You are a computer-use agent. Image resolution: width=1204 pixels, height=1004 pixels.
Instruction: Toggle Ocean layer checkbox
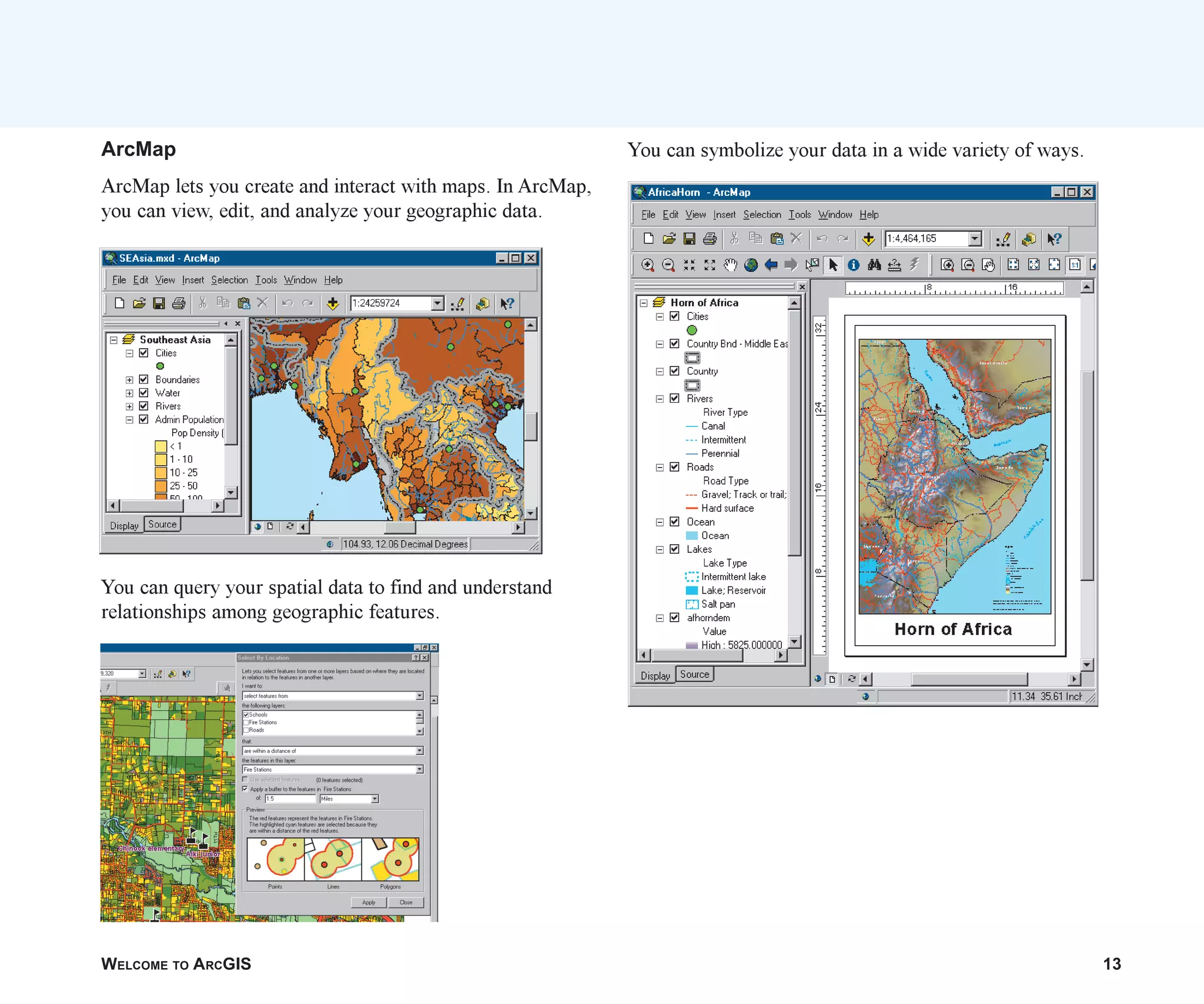(675, 522)
